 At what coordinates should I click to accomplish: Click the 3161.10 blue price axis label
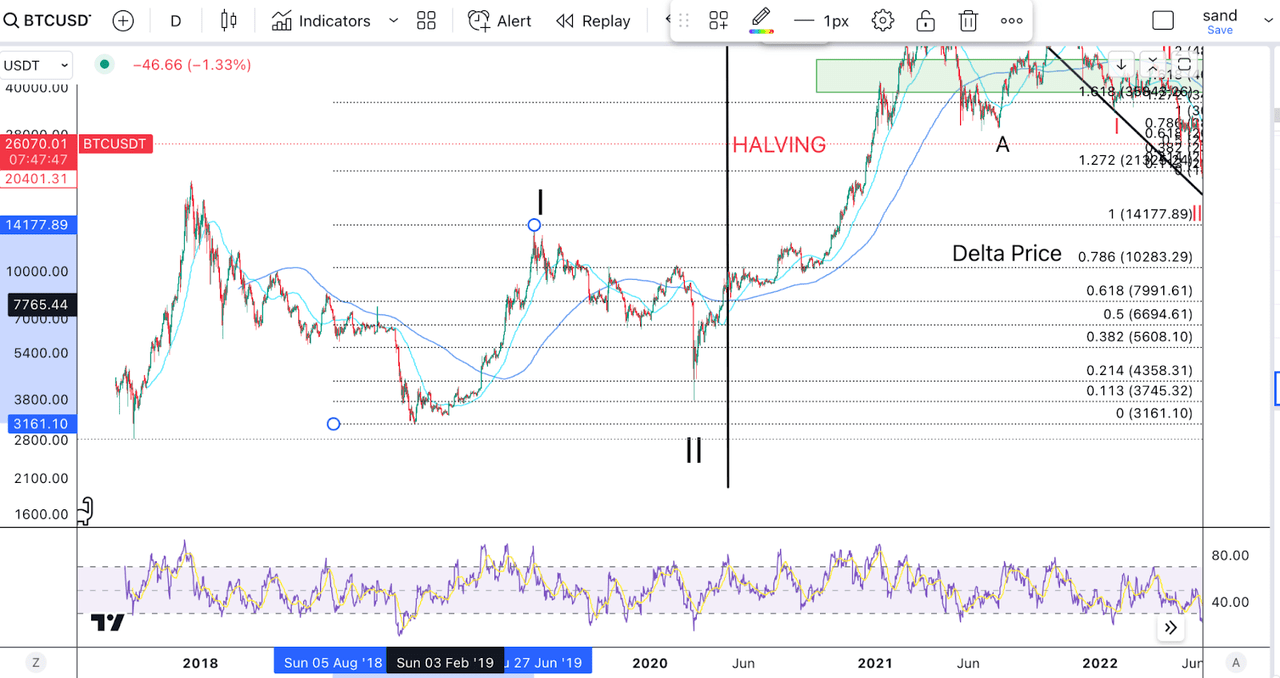point(38,424)
